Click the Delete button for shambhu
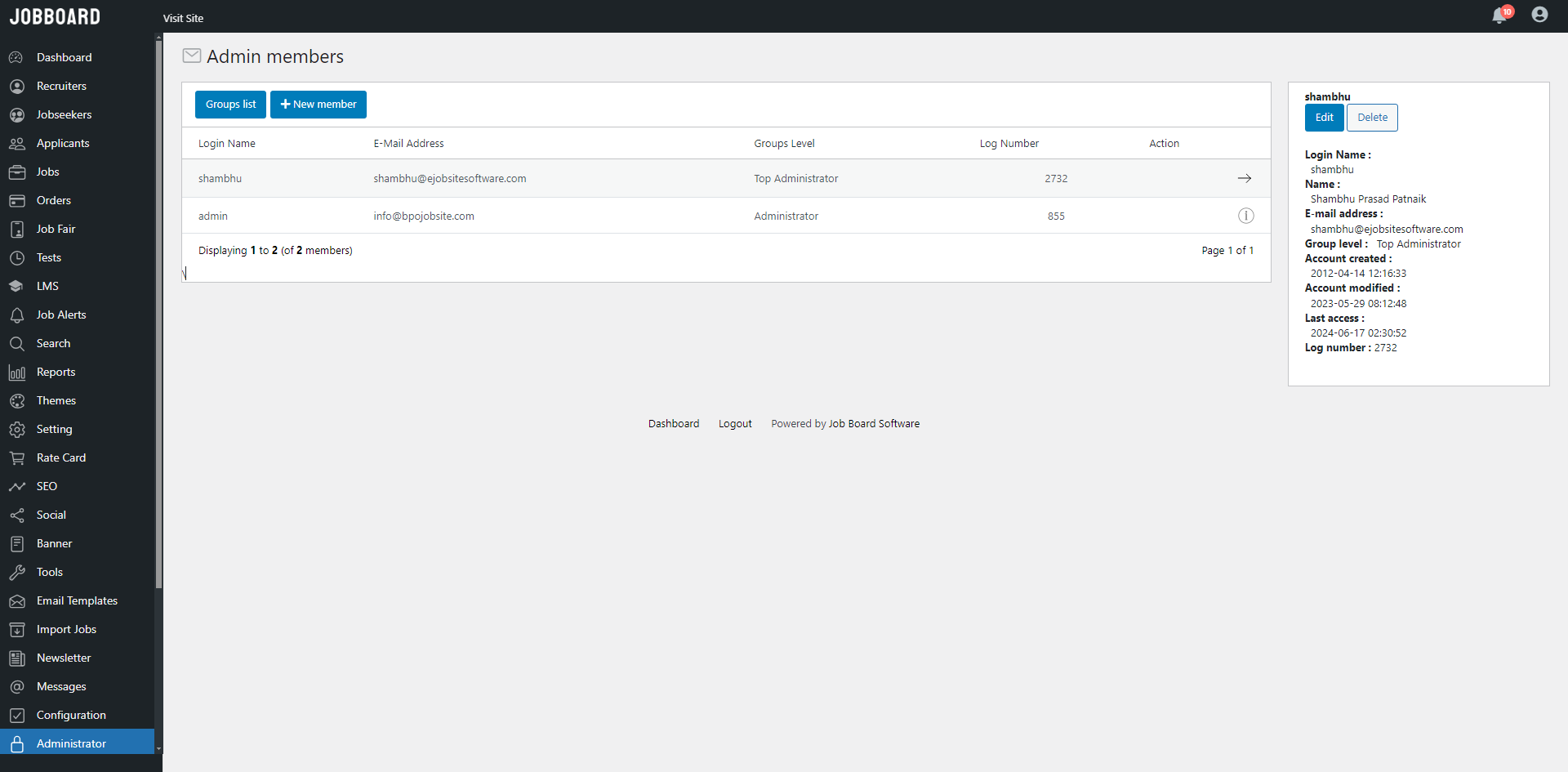 [x=1372, y=117]
